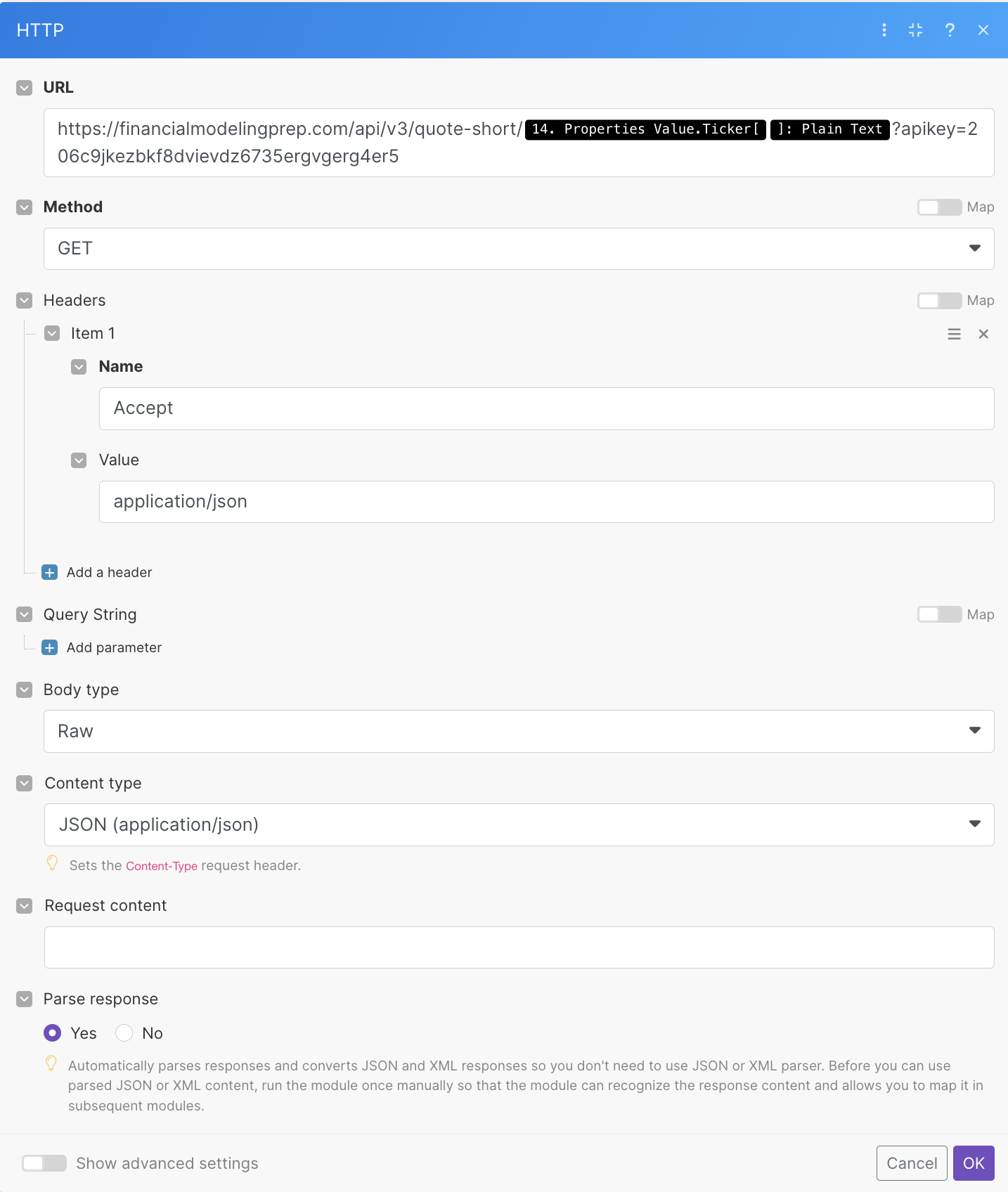
Task: Remove header Item 1 with X icon
Action: (x=983, y=334)
